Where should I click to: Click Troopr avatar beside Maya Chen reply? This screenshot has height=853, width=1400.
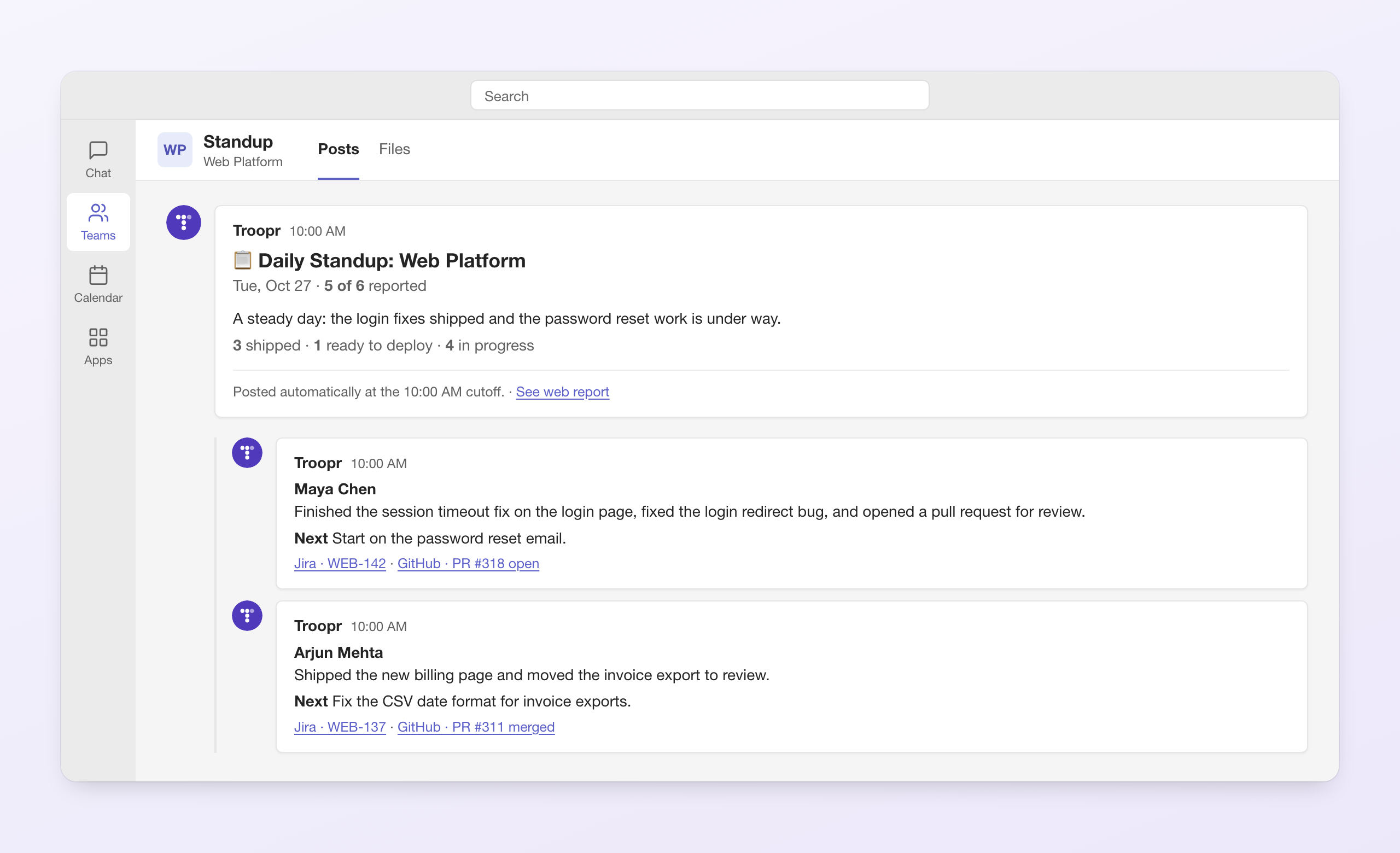pos(247,453)
